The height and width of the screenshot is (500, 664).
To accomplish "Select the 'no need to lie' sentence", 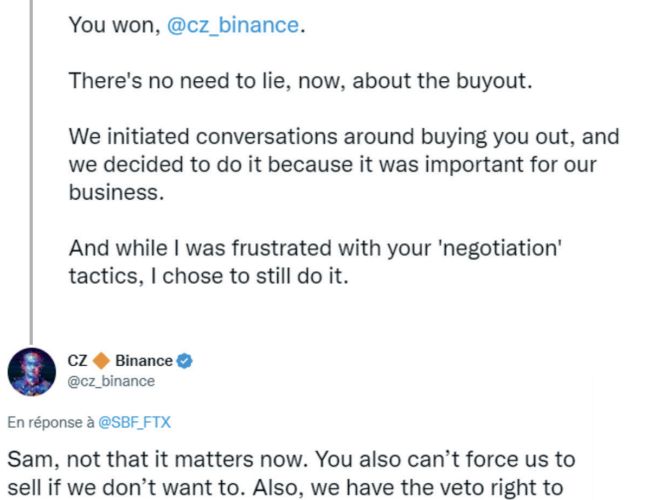I will pyautogui.click(x=301, y=80).
